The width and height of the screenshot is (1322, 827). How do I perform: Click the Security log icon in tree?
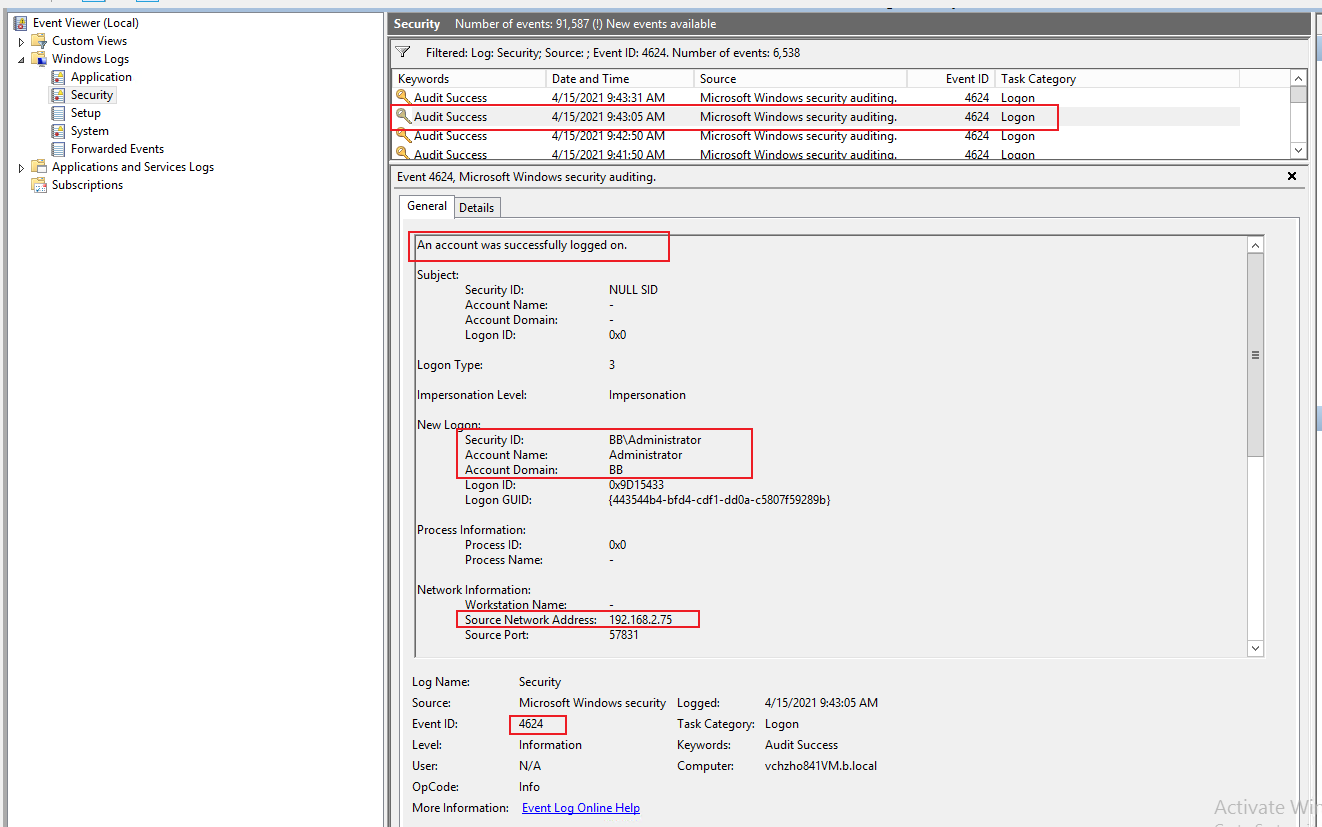[x=58, y=95]
